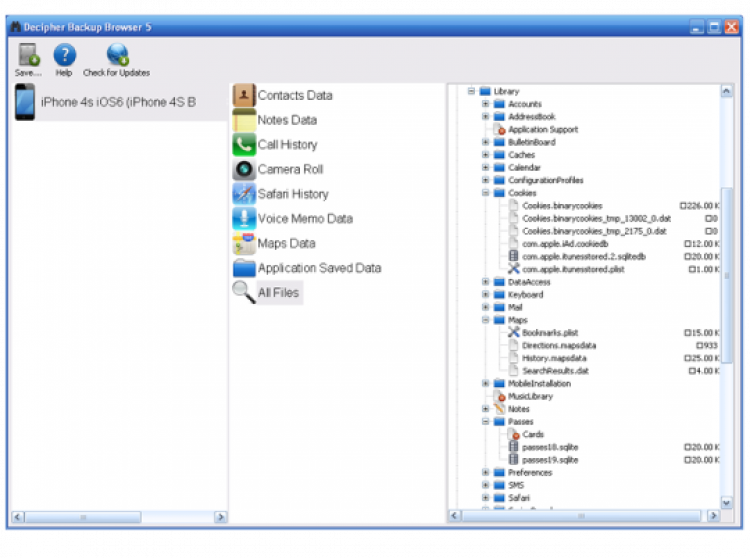Select the Voice Memo Data label

tap(305, 219)
